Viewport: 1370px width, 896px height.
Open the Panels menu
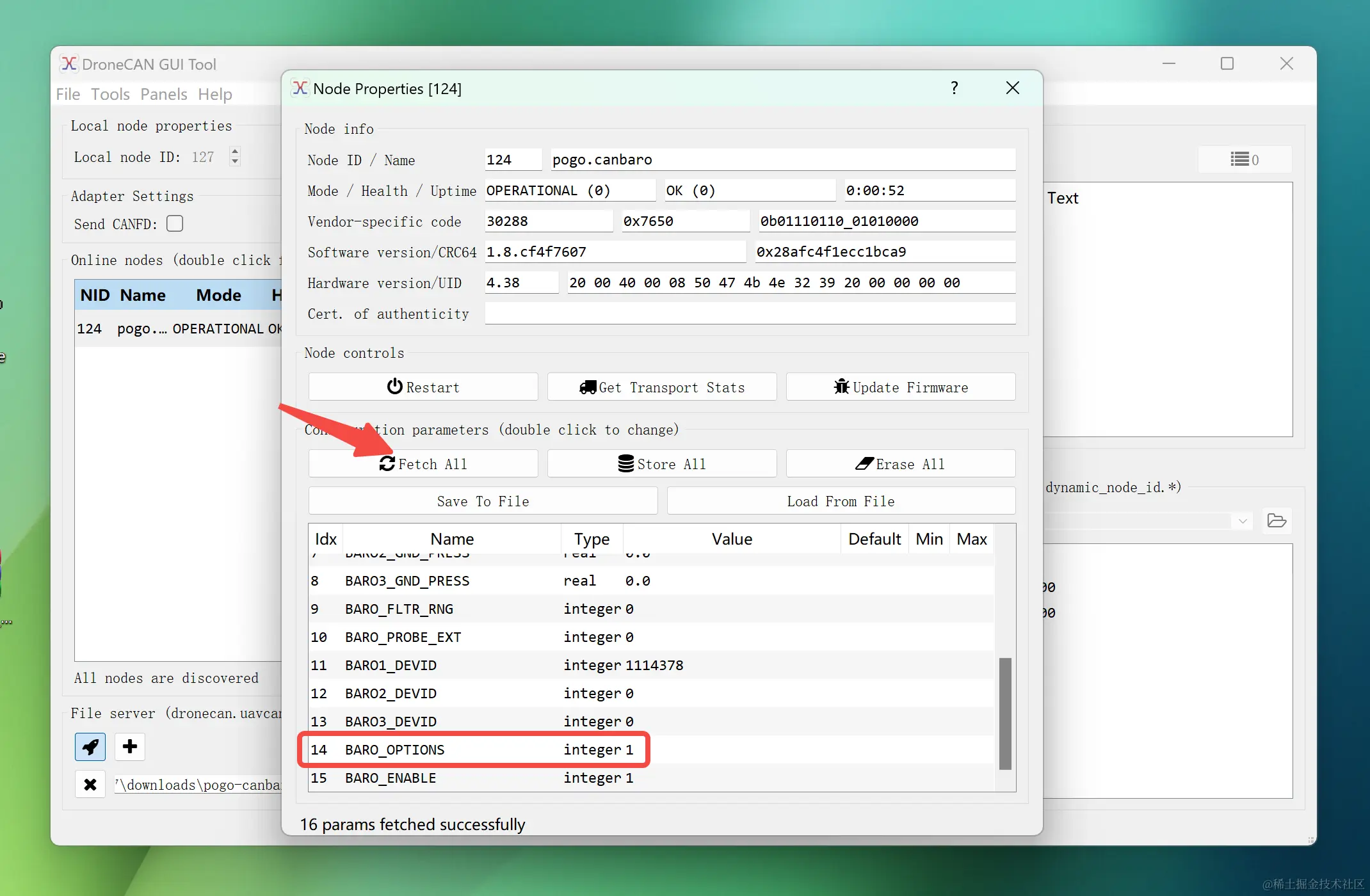pos(164,94)
